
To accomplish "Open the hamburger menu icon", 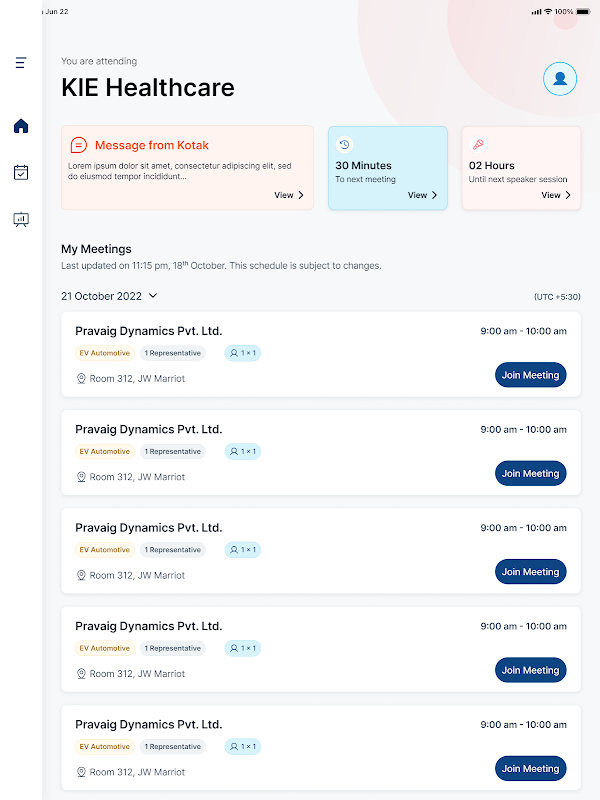I will click(21, 63).
